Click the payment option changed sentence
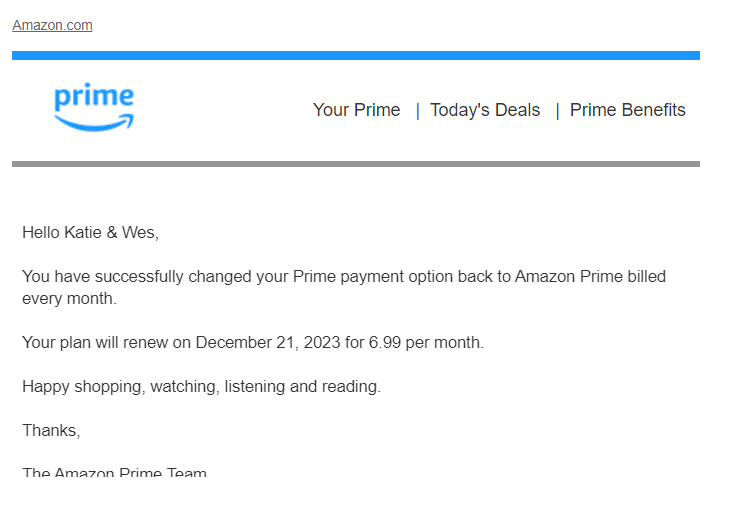The image size is (735, 517). [x=344, y=287]
